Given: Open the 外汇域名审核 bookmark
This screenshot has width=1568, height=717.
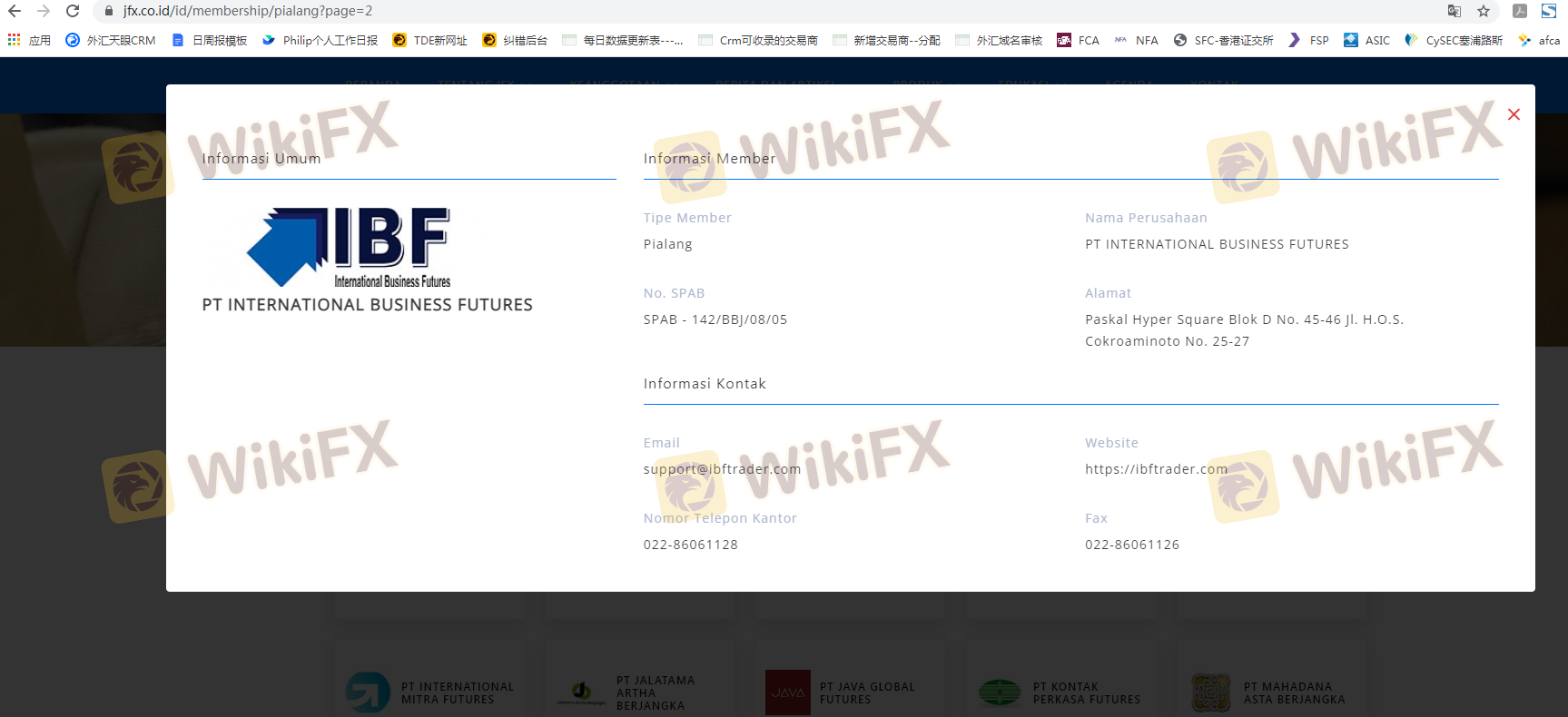Looking at the screenshot, I should click(x=999, y=40).
